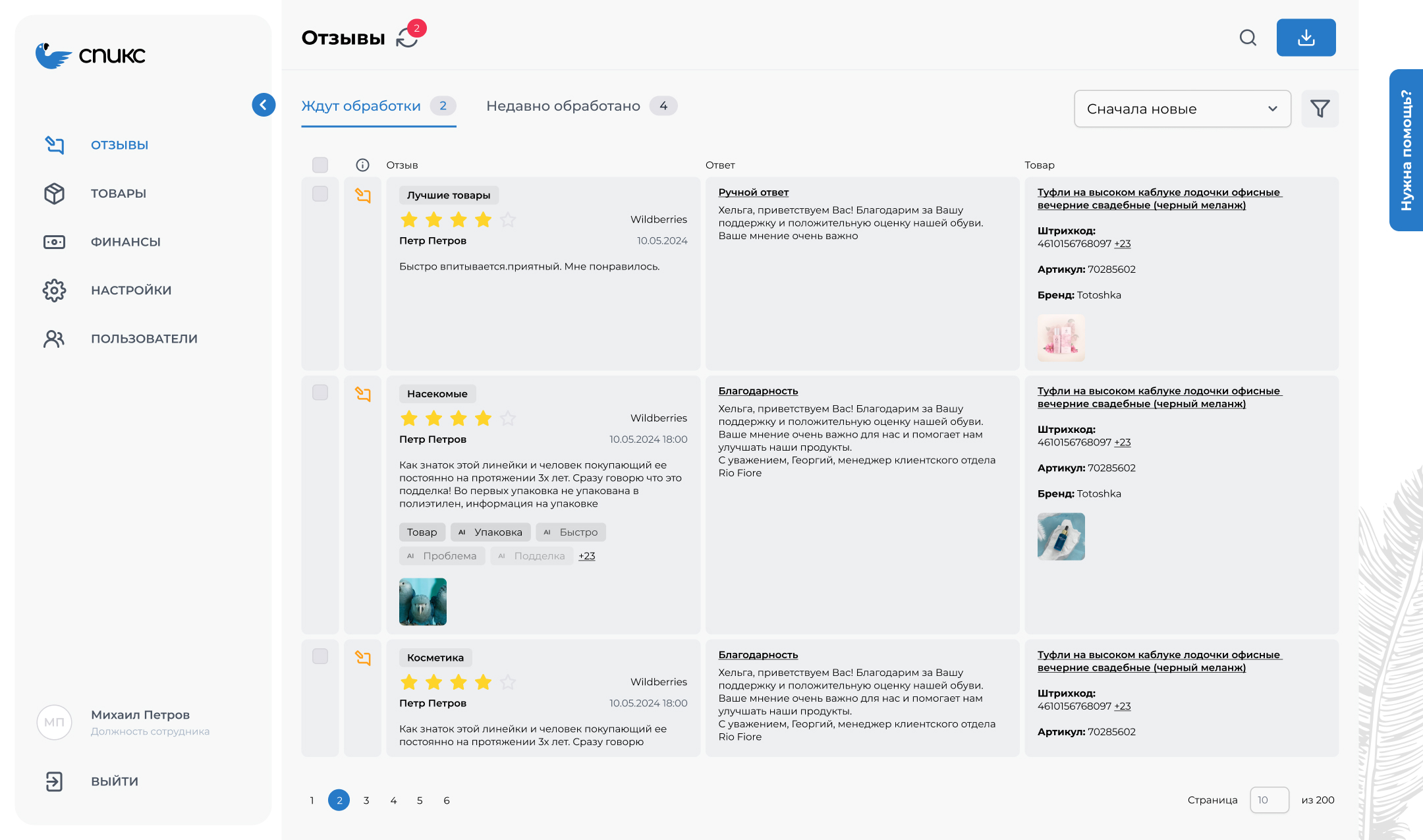Expand +23 barcodes in first product
This screenshot has height=840, width=1423.
coord(1122,244)
